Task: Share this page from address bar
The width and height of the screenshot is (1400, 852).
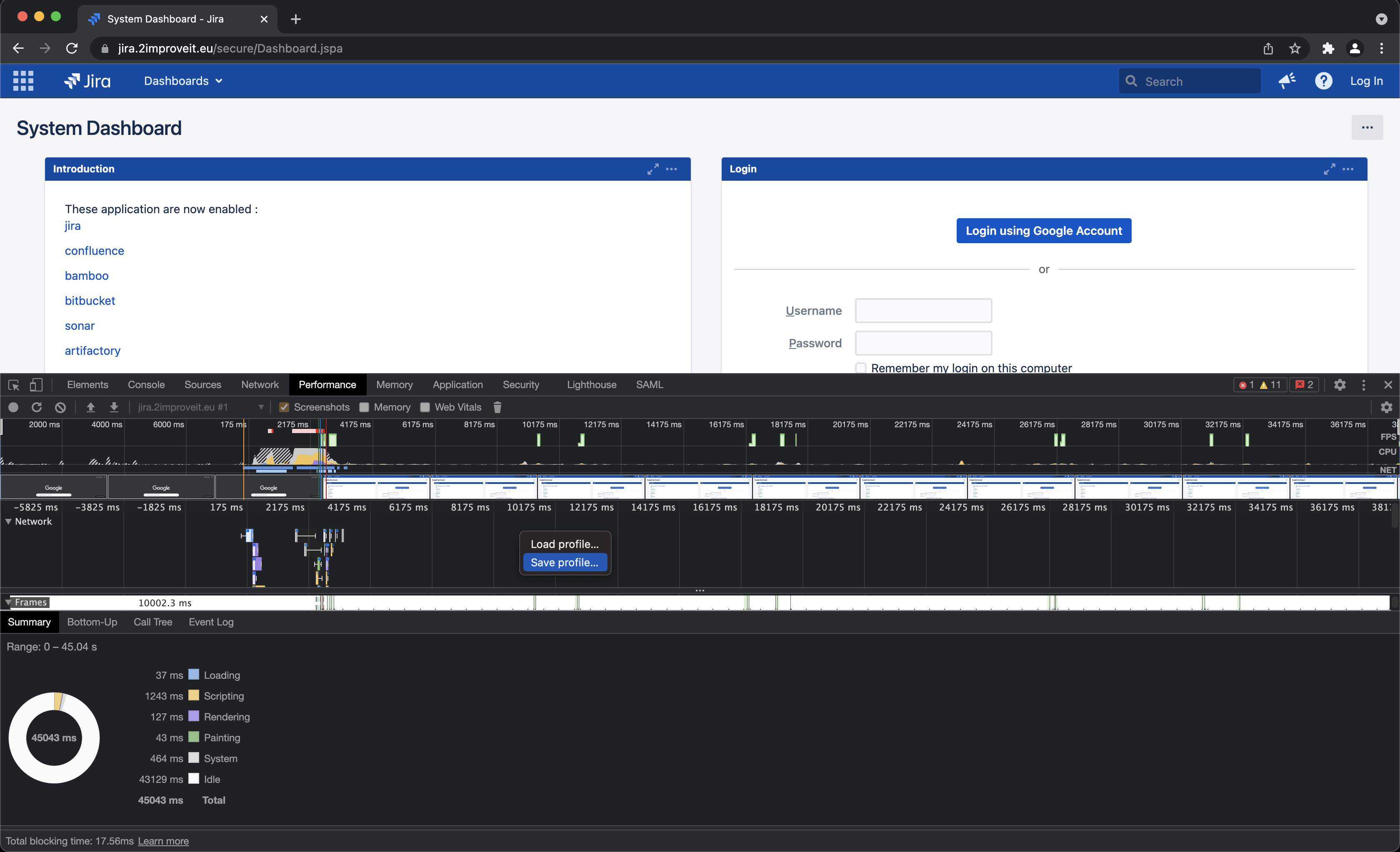Action: tap(1268, 48)
